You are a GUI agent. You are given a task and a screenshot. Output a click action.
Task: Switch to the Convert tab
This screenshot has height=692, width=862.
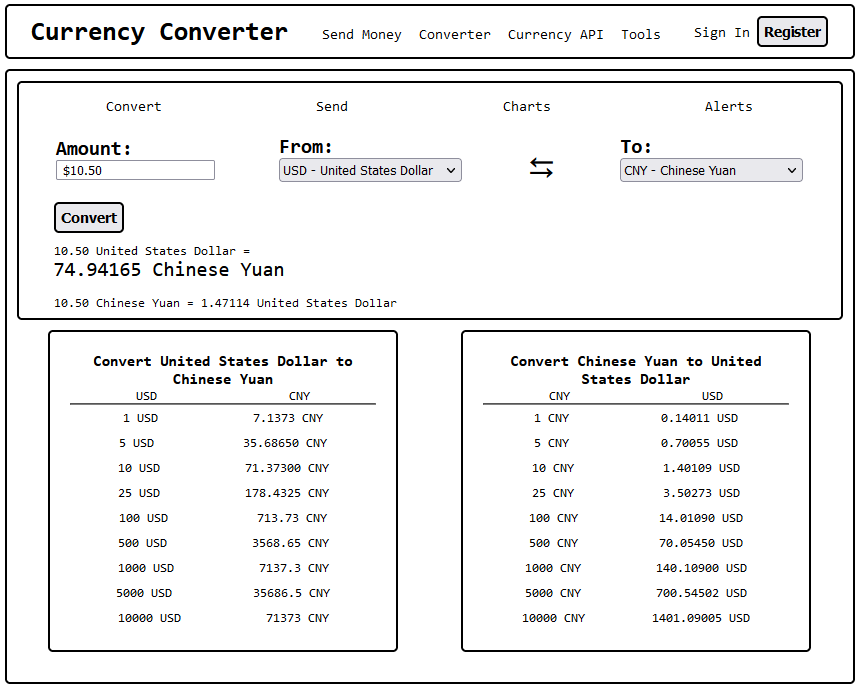click(133, 107)
